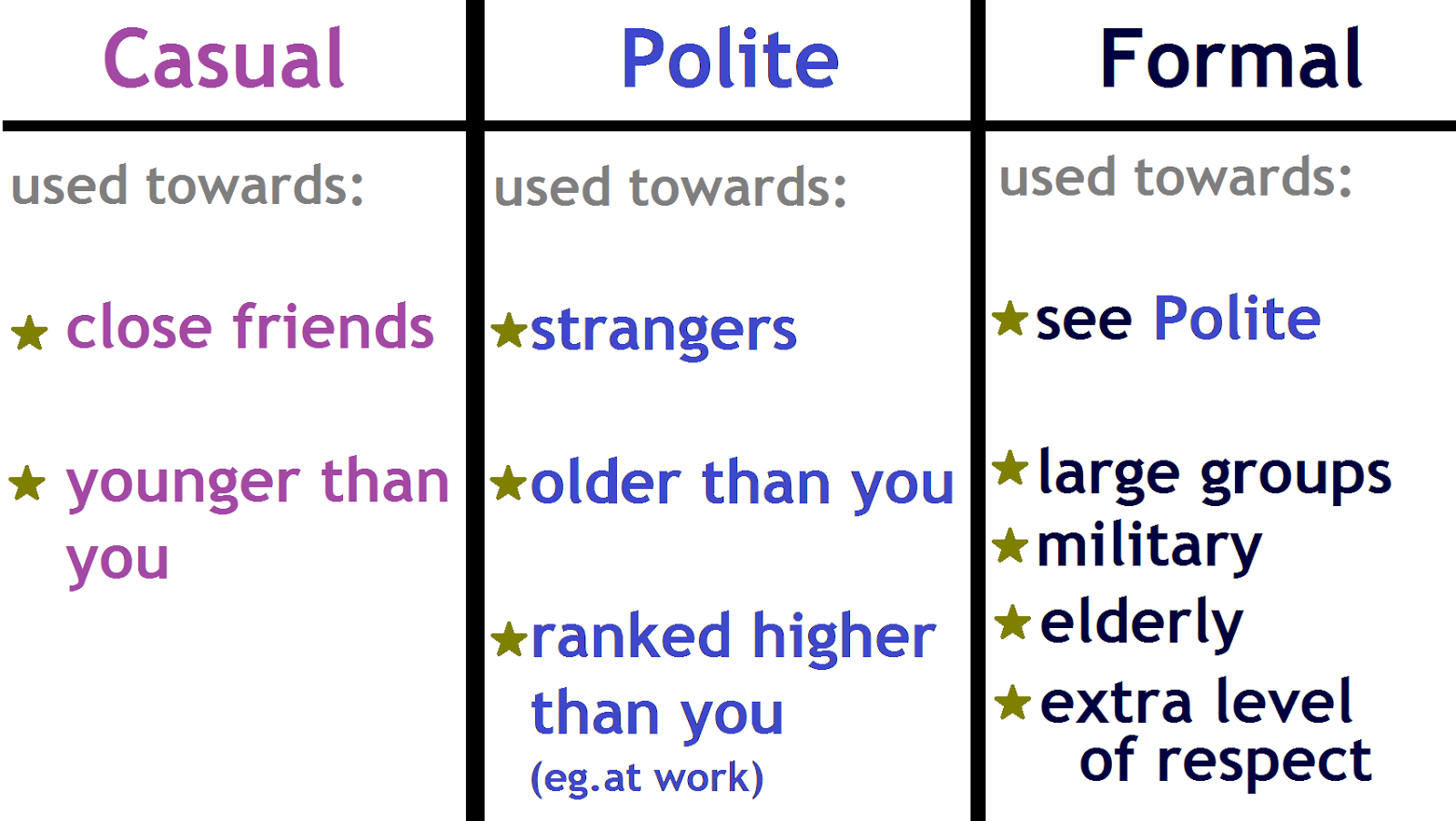Viewport: 1456px width, 821px height.
Task: Click the star before 'ranked higher'
Action: (509, 639)
